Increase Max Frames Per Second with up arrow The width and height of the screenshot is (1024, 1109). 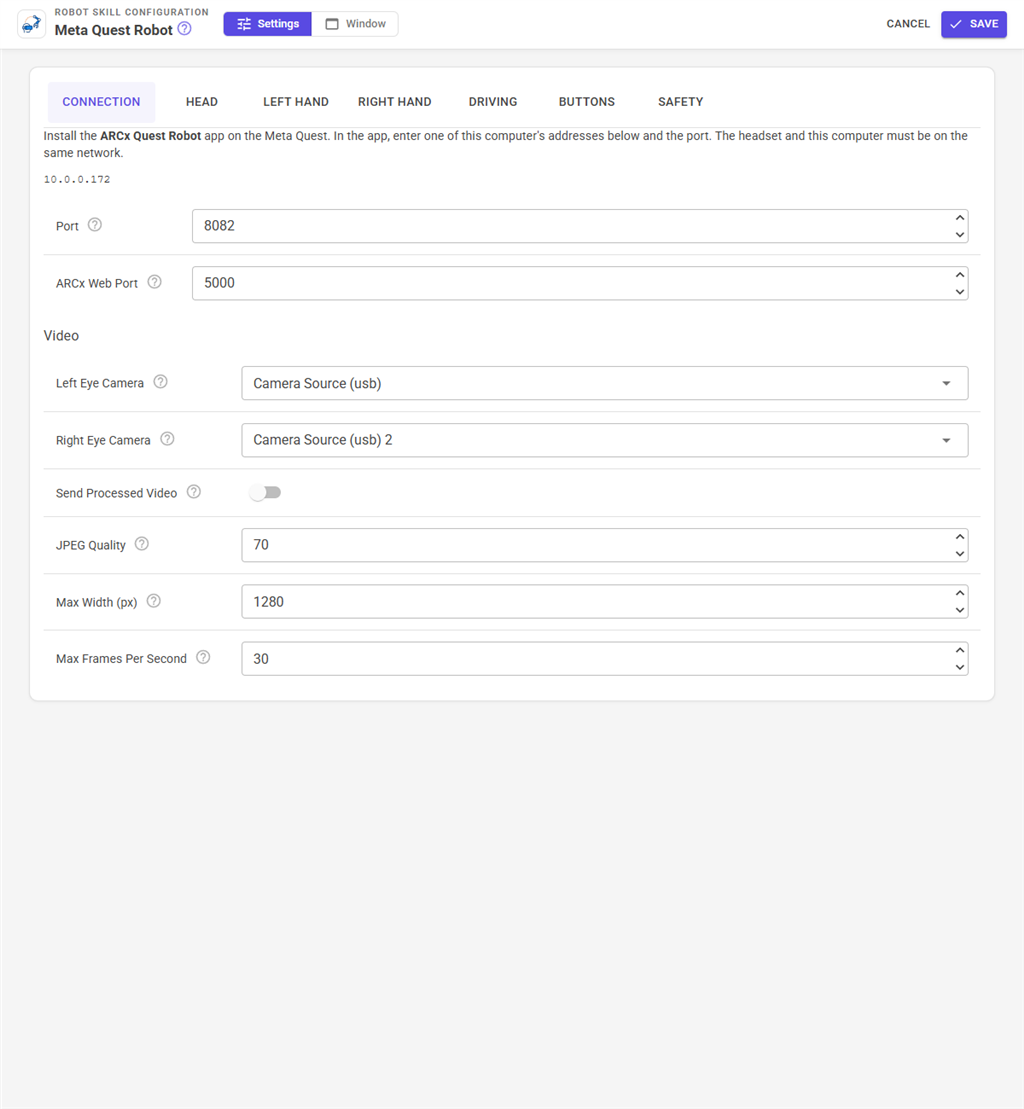coord(960,651)
